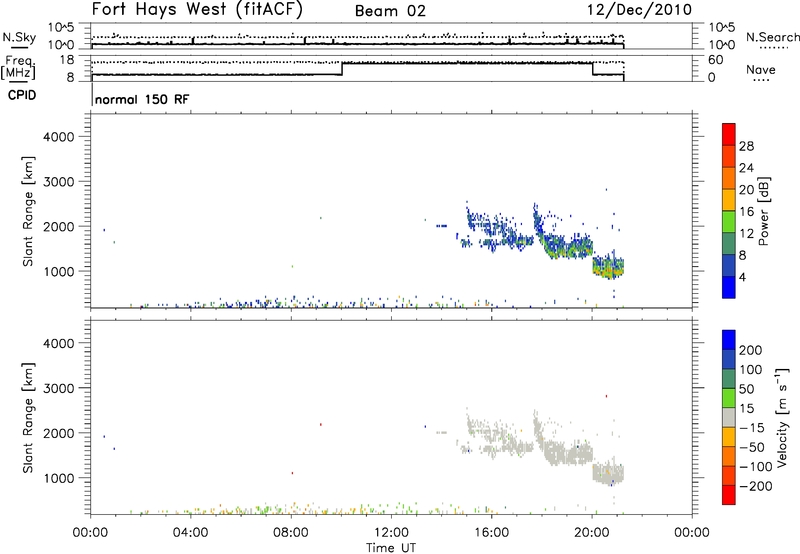Click the 'normal 150 RF' text
Image resolution: width=800 pixels, height=554 pixels.
click(142, 99)
